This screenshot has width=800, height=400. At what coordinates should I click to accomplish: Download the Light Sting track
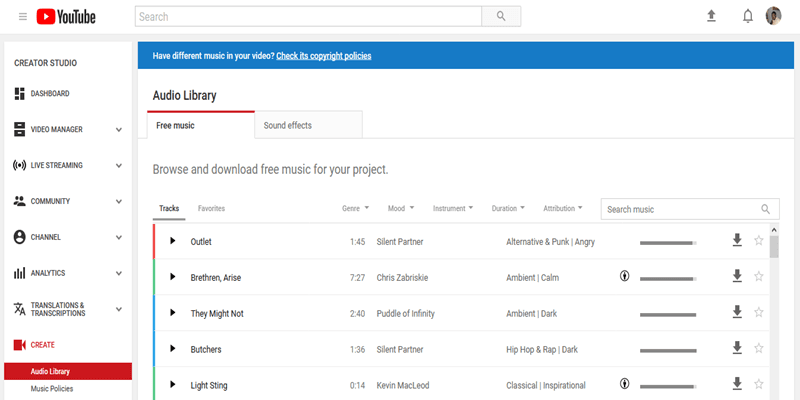coord(737,384)
